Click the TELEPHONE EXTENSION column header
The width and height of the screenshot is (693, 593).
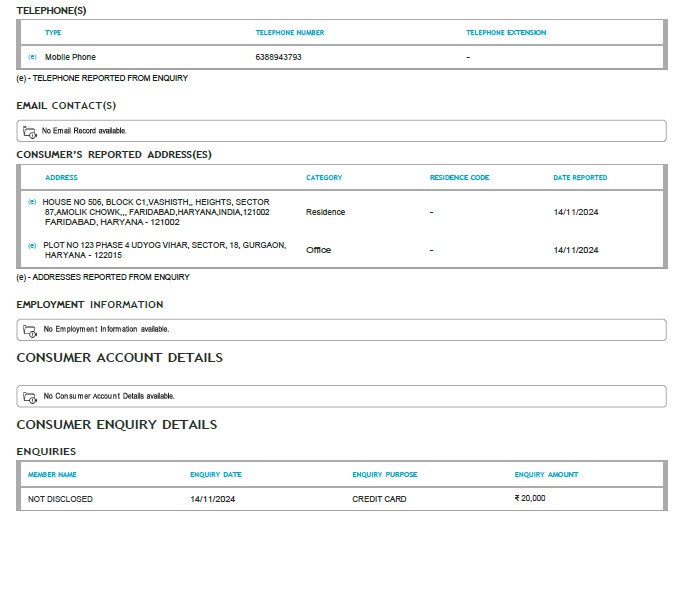506,33
